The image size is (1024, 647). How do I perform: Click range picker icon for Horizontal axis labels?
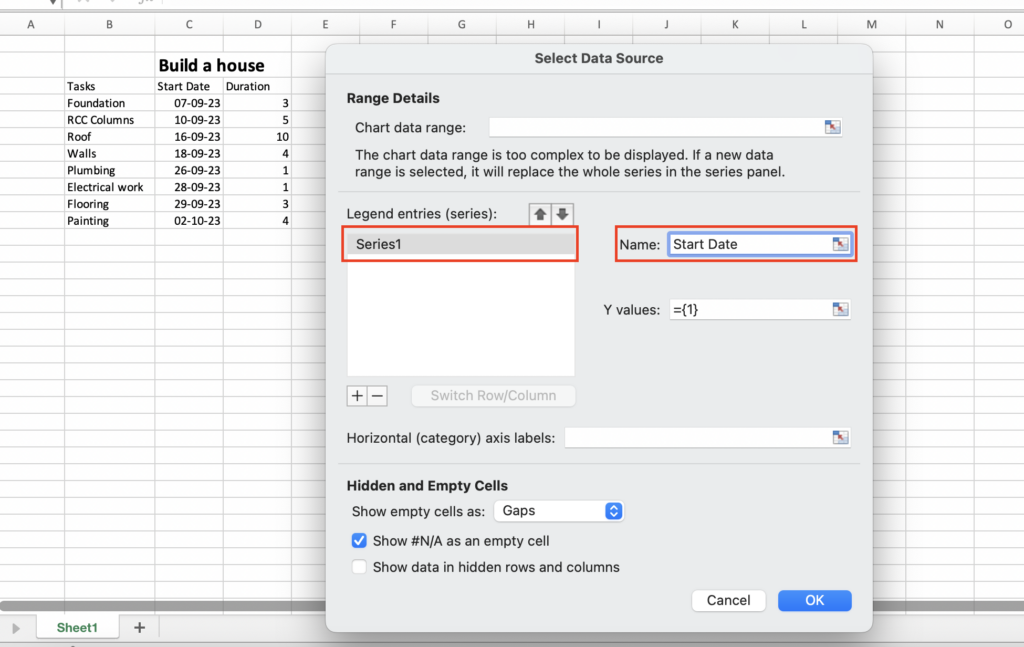coord(840,438)
